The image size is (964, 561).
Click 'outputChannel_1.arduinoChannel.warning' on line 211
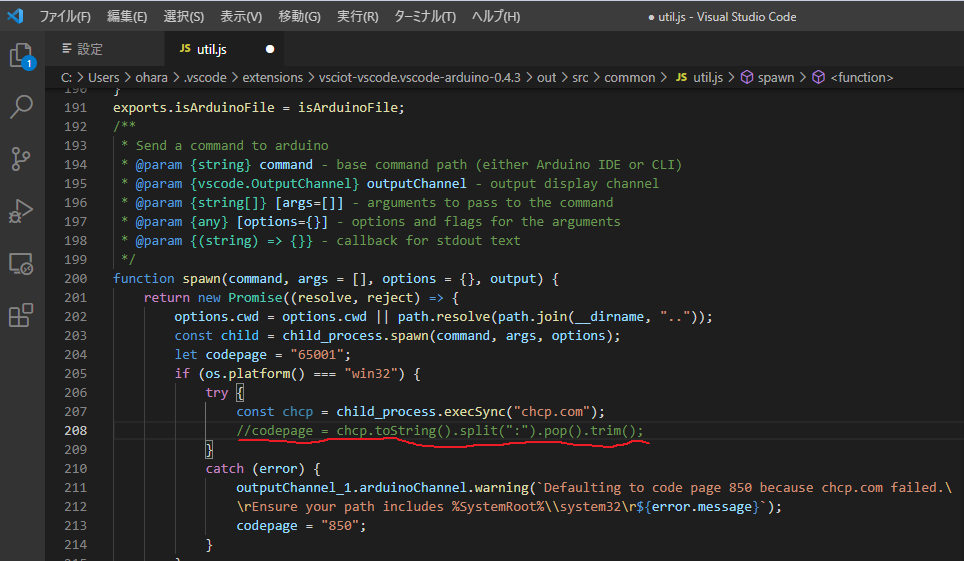coord(382,488)
